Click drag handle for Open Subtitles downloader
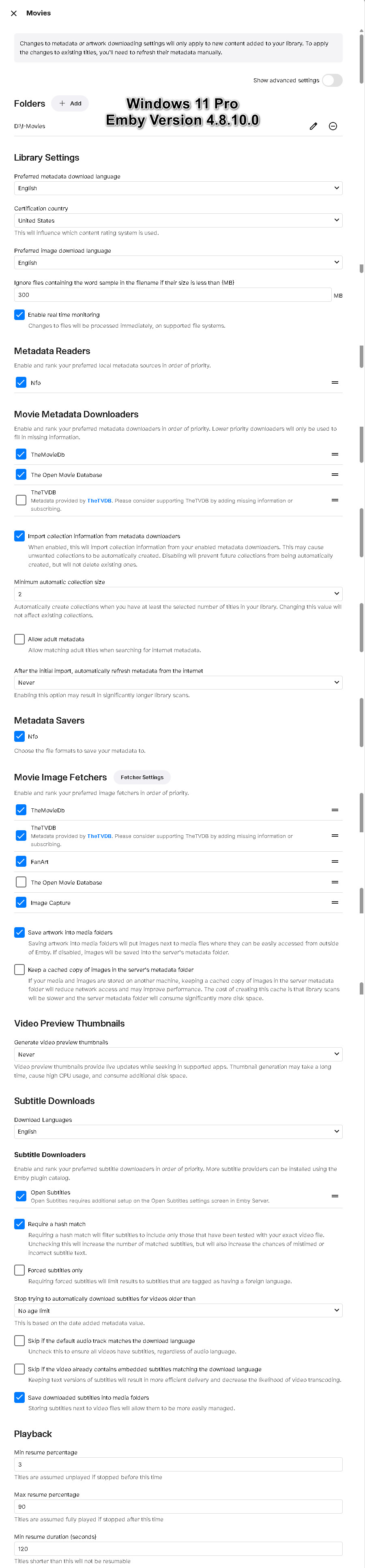This screenshot has width=365, height=1568. (335, 1196)
